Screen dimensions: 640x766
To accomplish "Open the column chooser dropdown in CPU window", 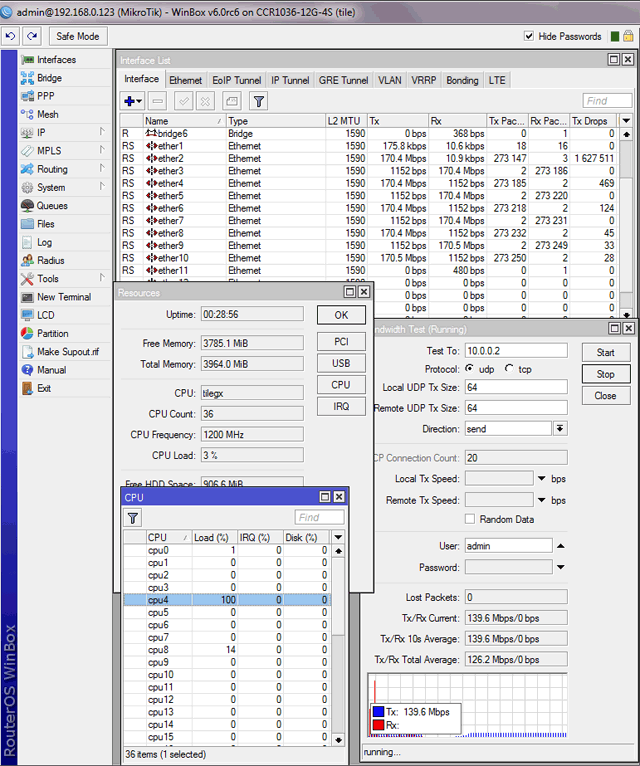I will click(338, 537).
